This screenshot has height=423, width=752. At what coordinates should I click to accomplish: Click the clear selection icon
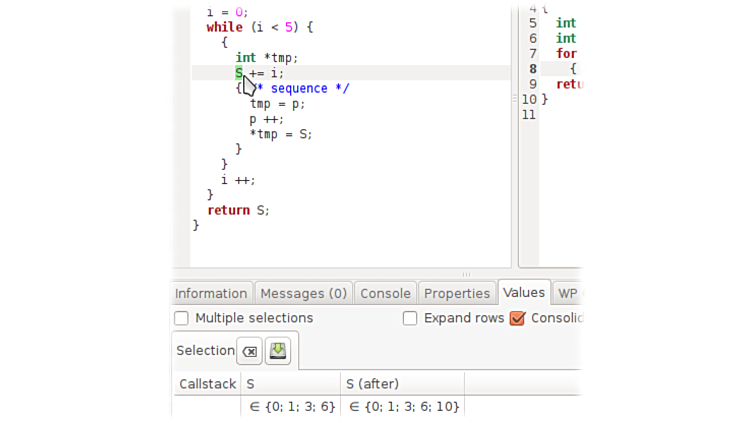click(250, 352)
